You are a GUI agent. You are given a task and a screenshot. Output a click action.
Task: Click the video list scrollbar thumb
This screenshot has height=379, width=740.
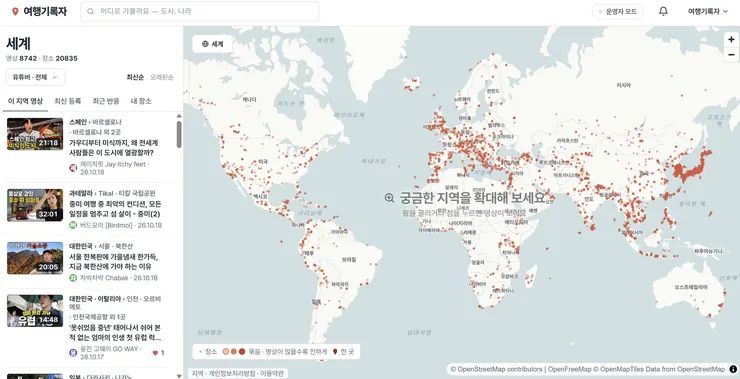[179, 135]
